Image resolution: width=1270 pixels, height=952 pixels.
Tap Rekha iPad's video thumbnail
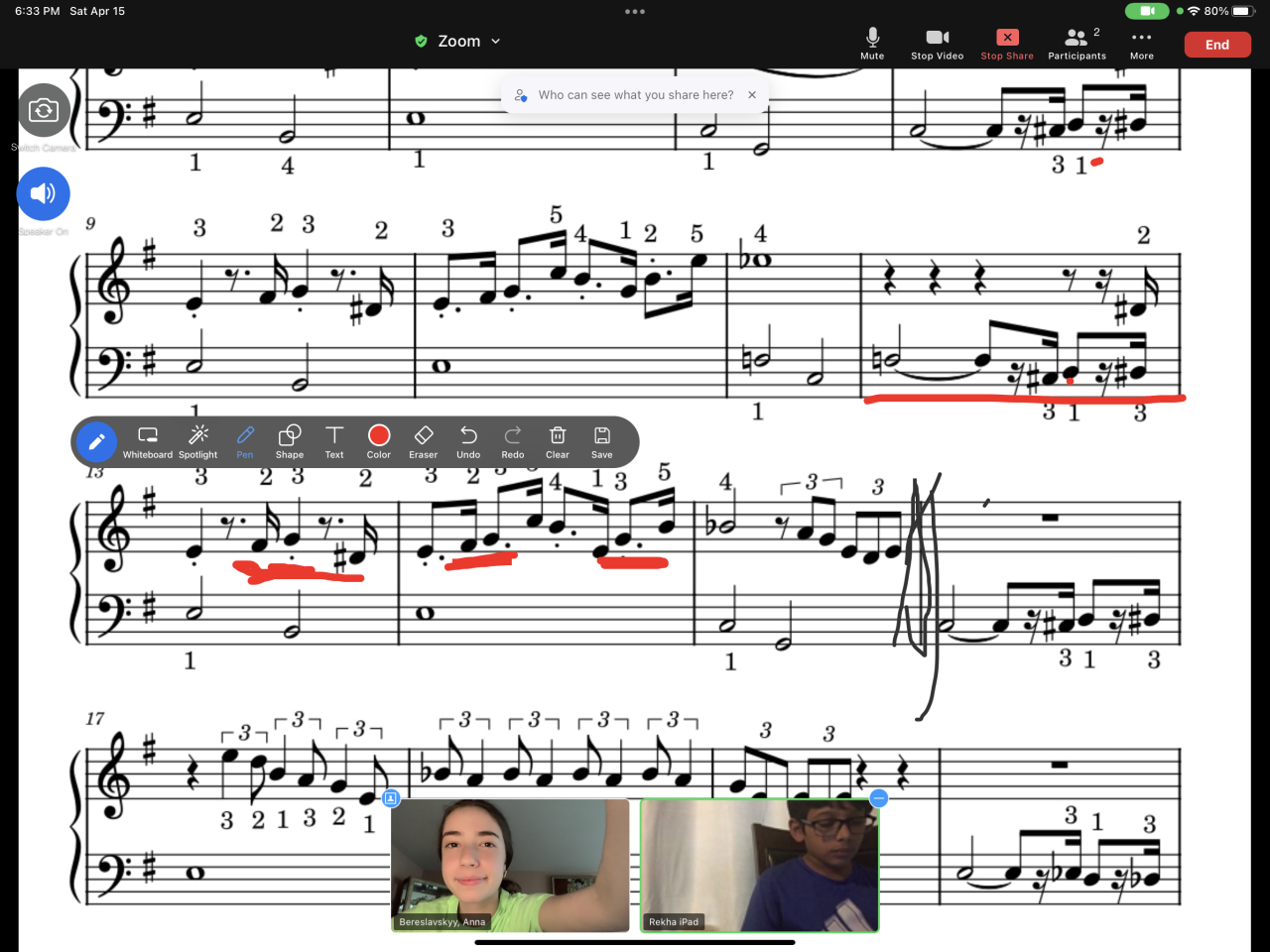point(760,866)
